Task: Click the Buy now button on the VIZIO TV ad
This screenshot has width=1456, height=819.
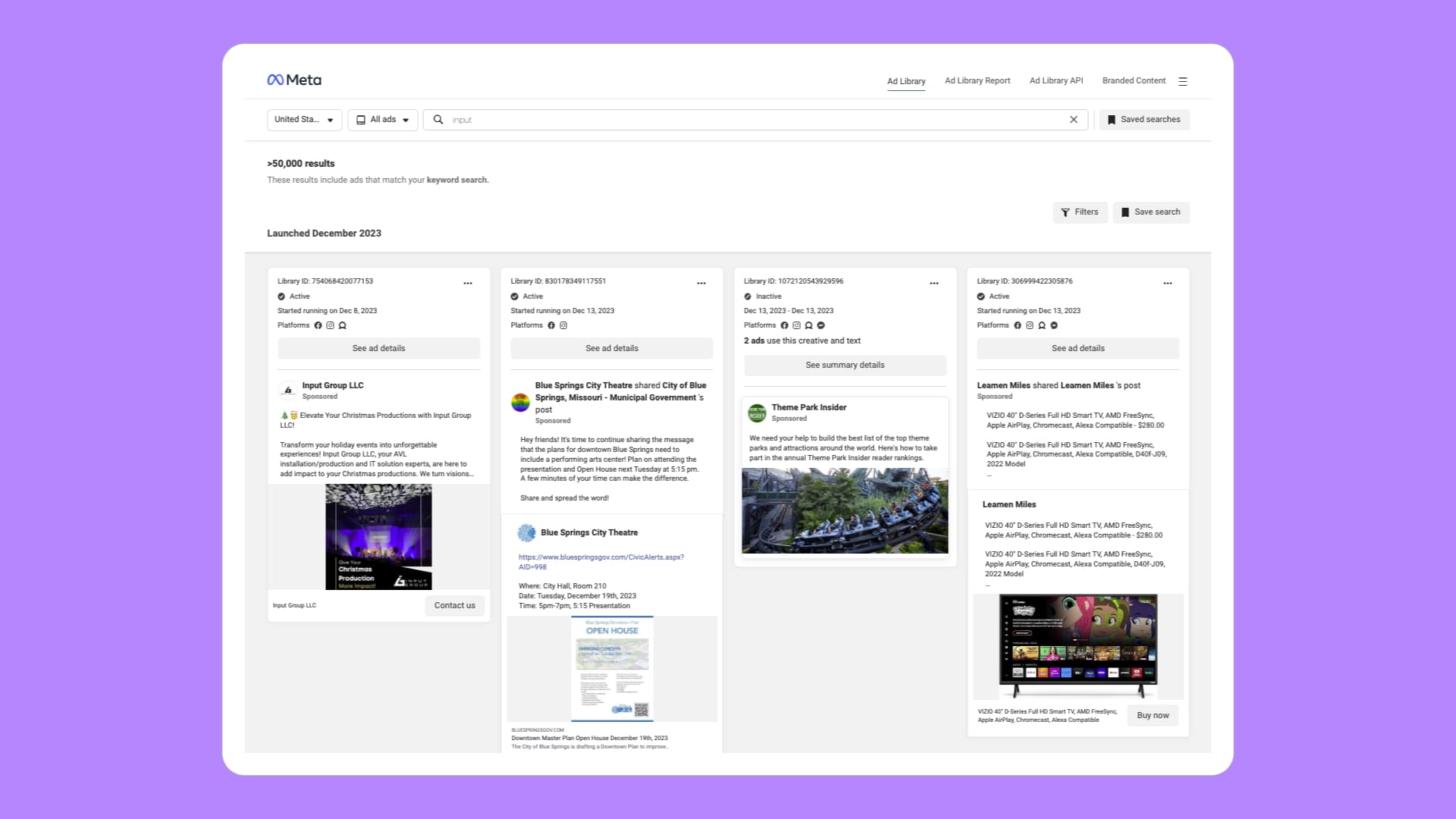Action: point(1153,715)
